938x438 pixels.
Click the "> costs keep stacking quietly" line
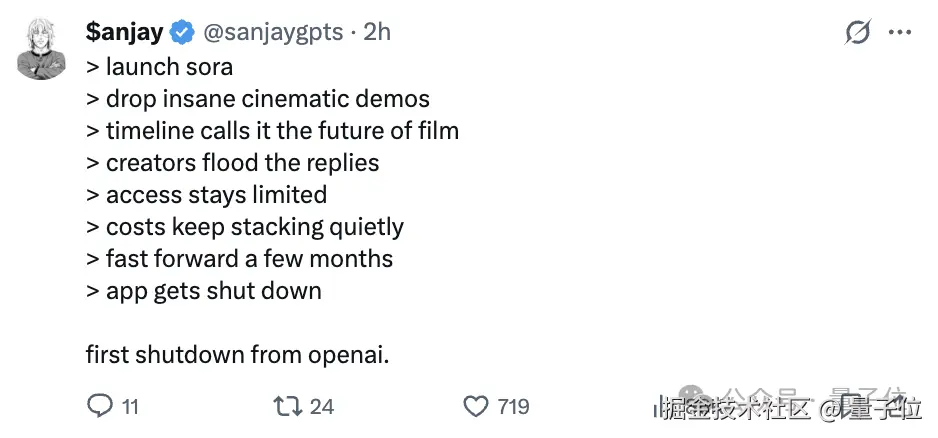click(245, 227)
